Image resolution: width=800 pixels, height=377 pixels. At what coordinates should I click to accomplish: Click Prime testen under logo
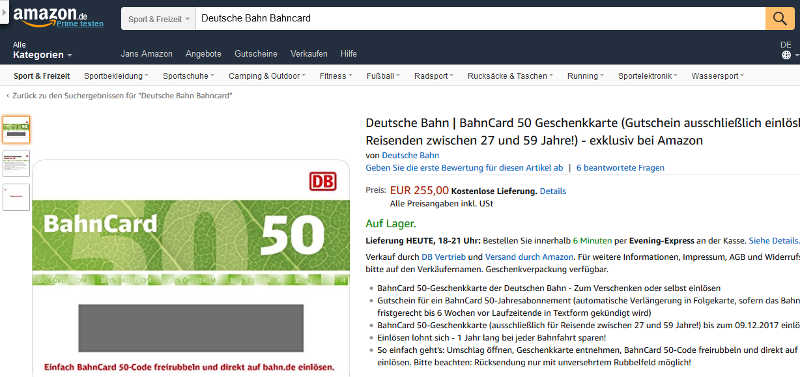click(80, 23)
